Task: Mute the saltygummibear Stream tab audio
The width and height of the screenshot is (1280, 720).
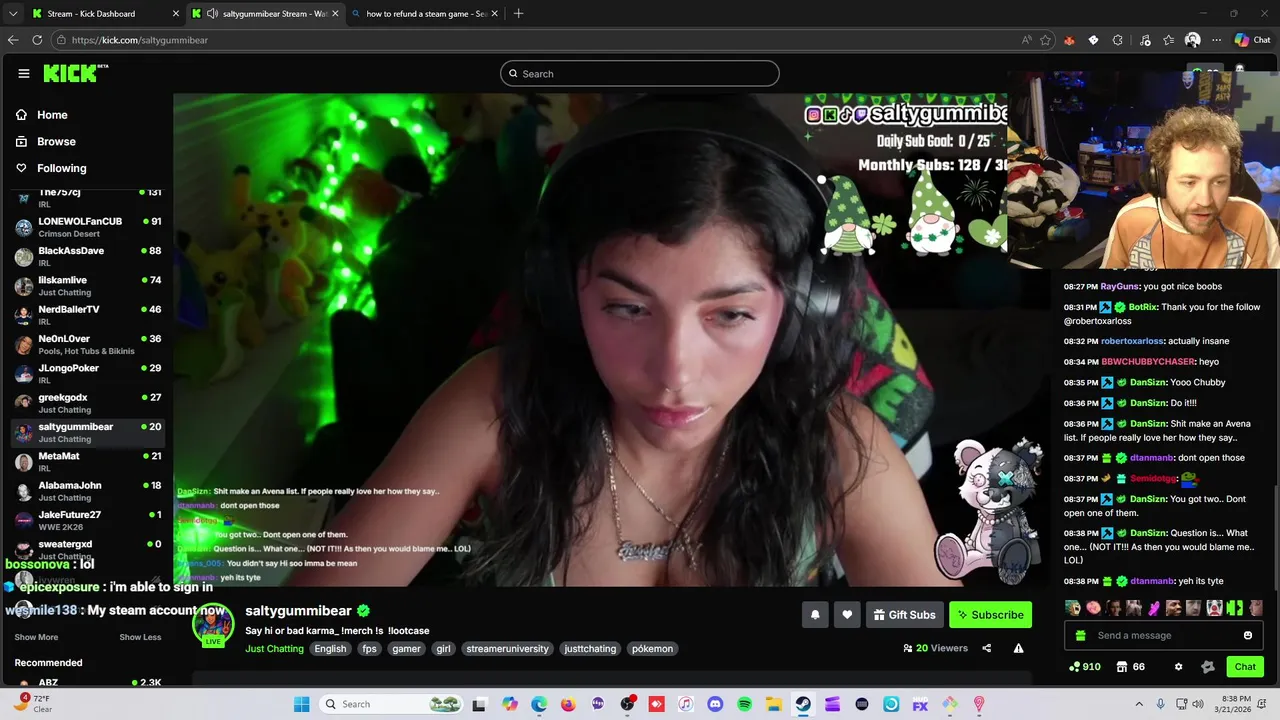Action: click(x=212, y=14)
